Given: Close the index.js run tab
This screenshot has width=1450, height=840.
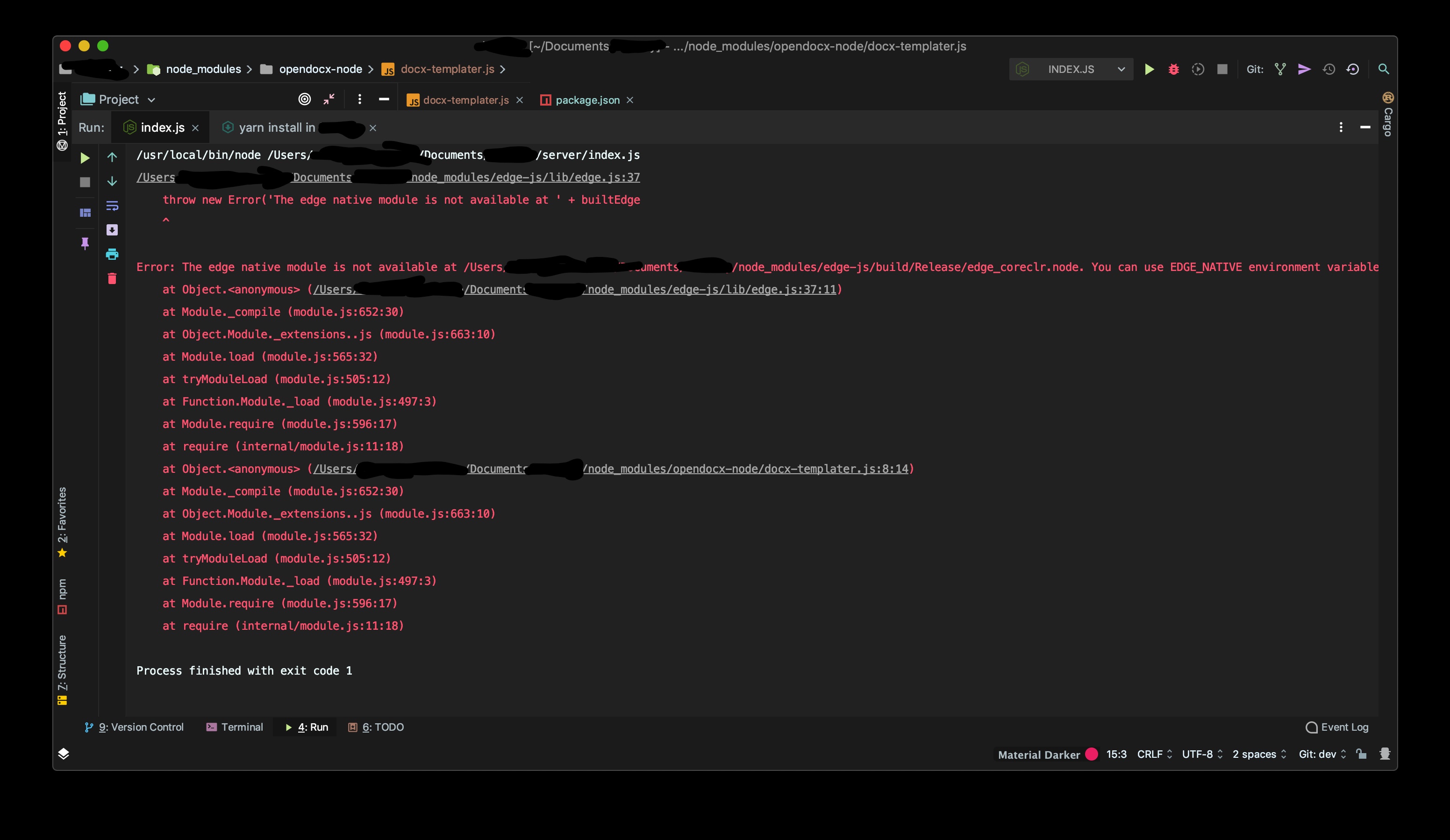Looking at the screenshot, I should (x=195, y=128).
